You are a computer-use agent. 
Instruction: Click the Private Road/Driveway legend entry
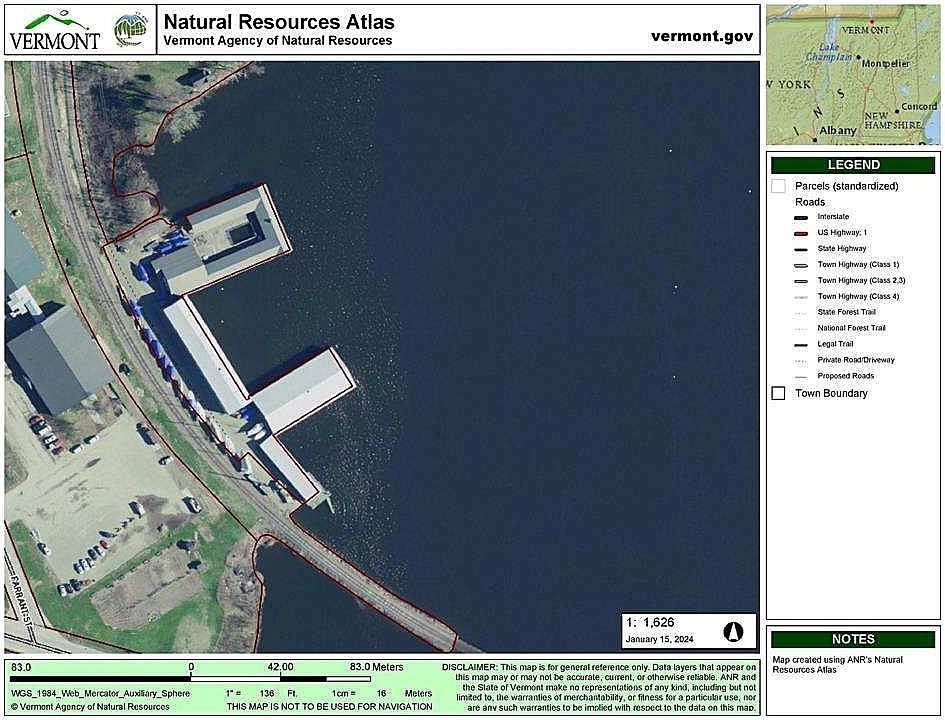coord(855,360)
